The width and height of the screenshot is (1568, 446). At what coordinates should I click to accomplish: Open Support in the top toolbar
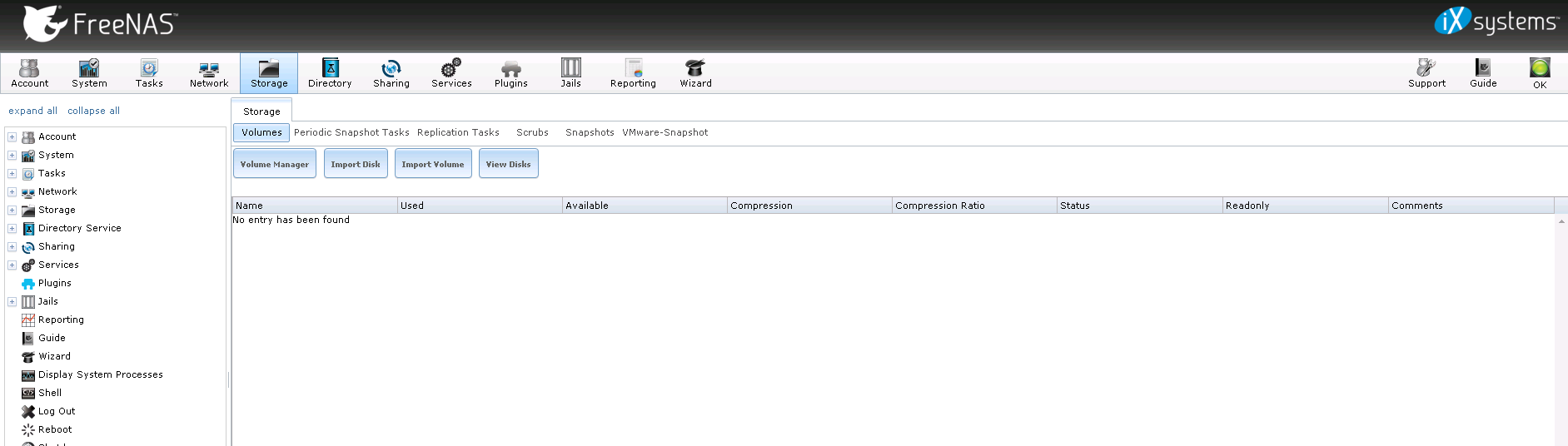click(x=1426, y=73)
